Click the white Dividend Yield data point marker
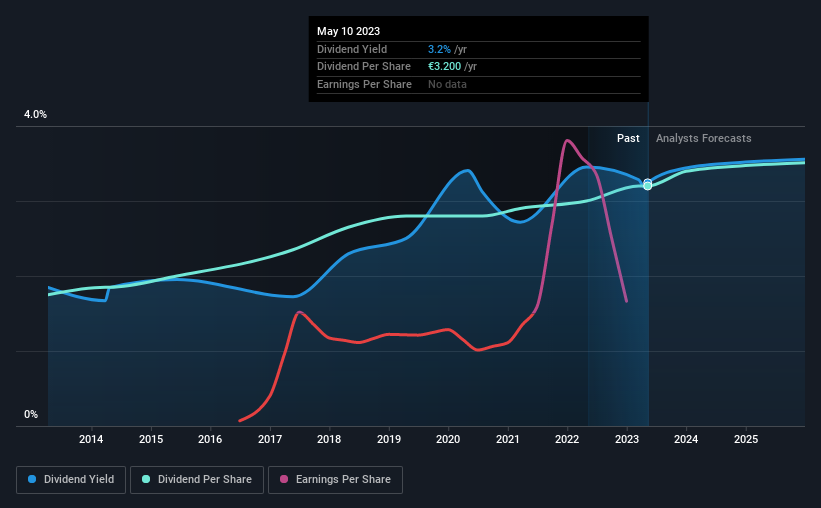The image size is (821, 508). 648,182
